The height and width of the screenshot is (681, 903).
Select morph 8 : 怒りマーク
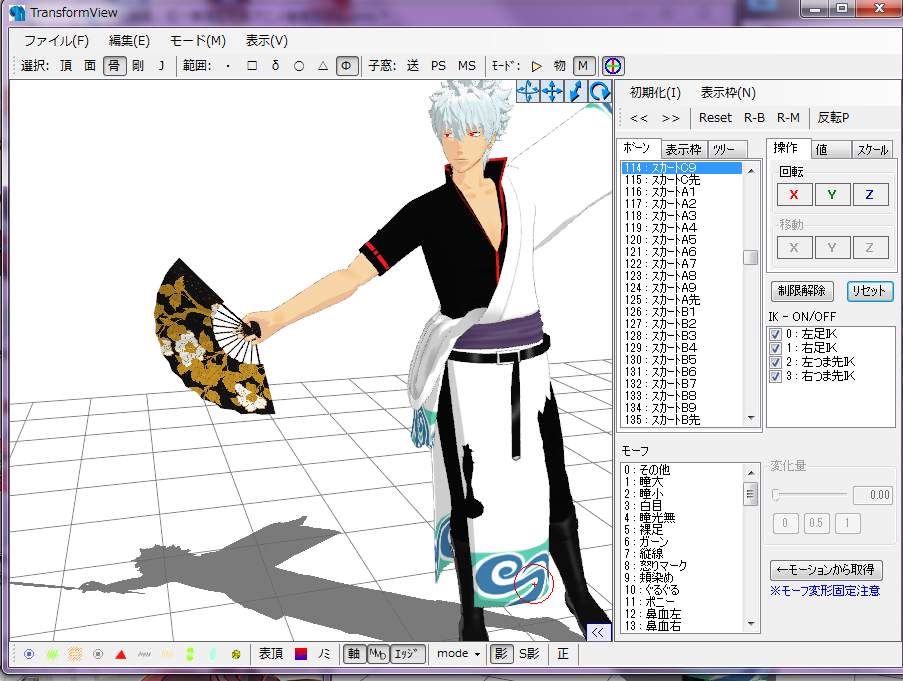(x=681, y=565)
